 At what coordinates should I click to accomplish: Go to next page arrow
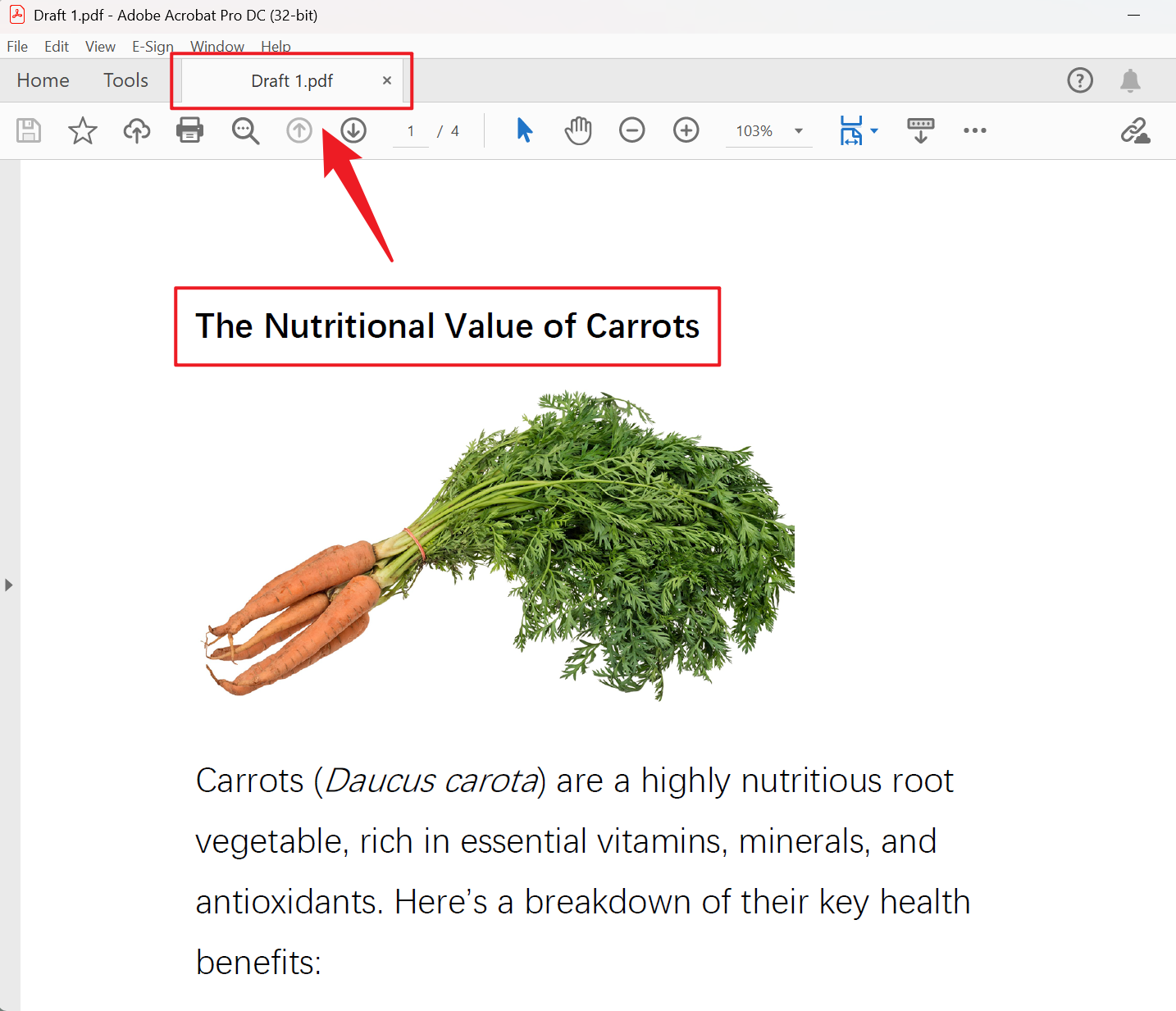353,130
